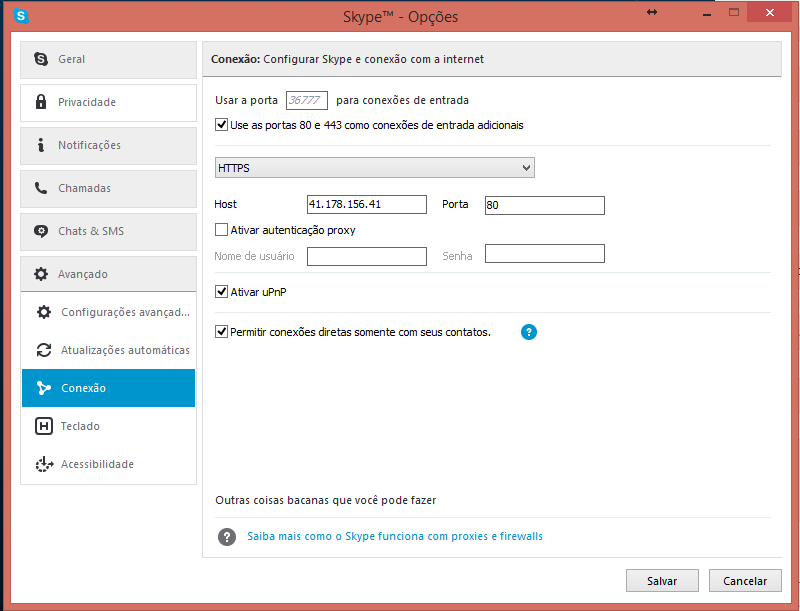The width and height of the screenshot is (800, 611).
Task: Open the Chats & SMS section
Action: point(108,232)
